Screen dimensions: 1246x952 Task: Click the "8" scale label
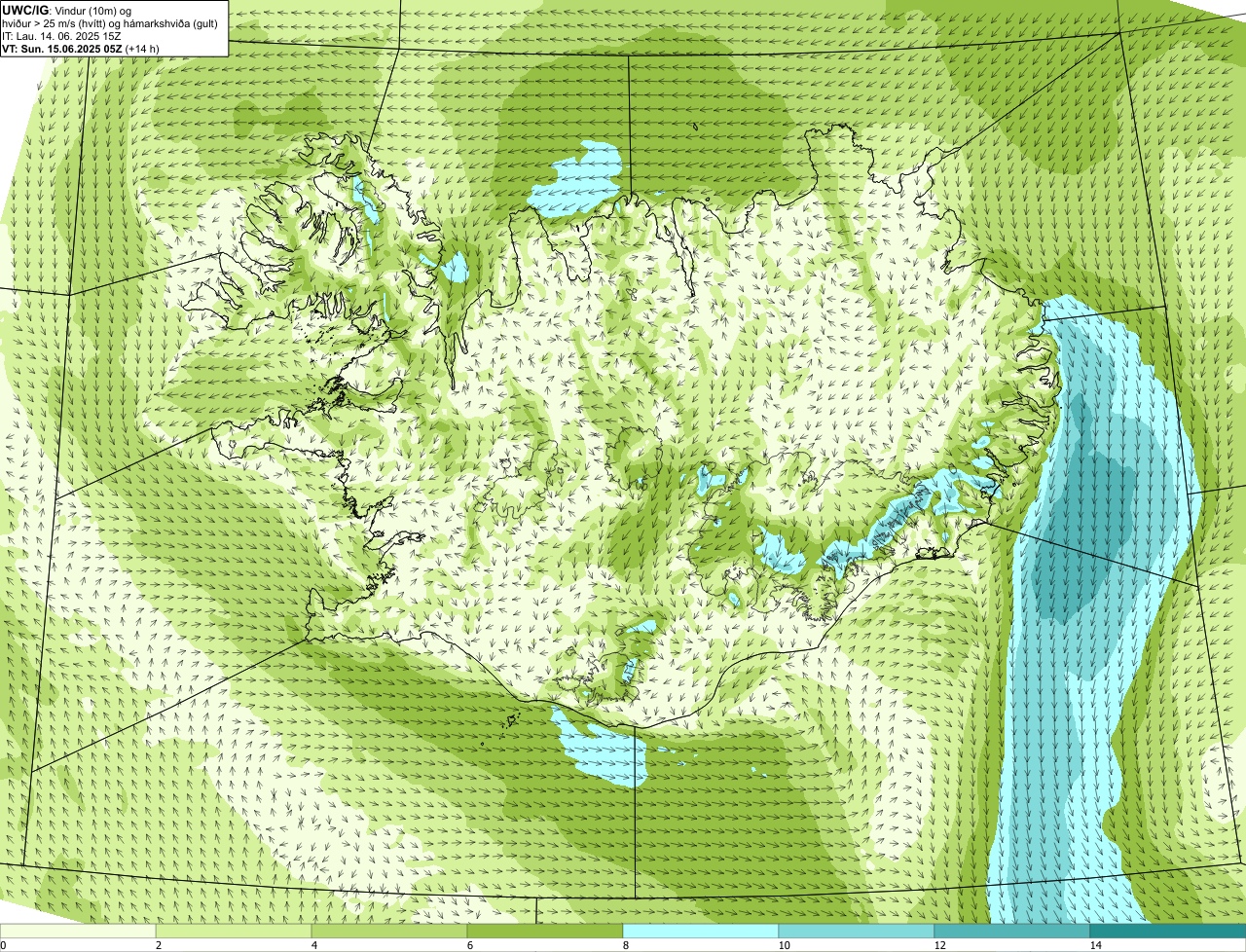[x=625, y=945]
